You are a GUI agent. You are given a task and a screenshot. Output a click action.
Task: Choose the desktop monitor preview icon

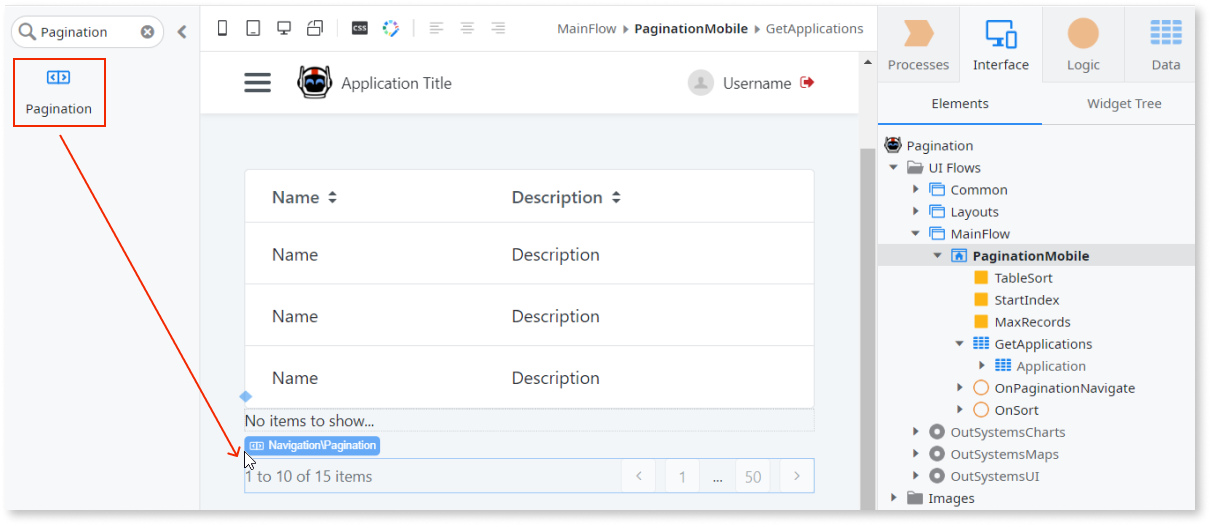click(283, 29)
